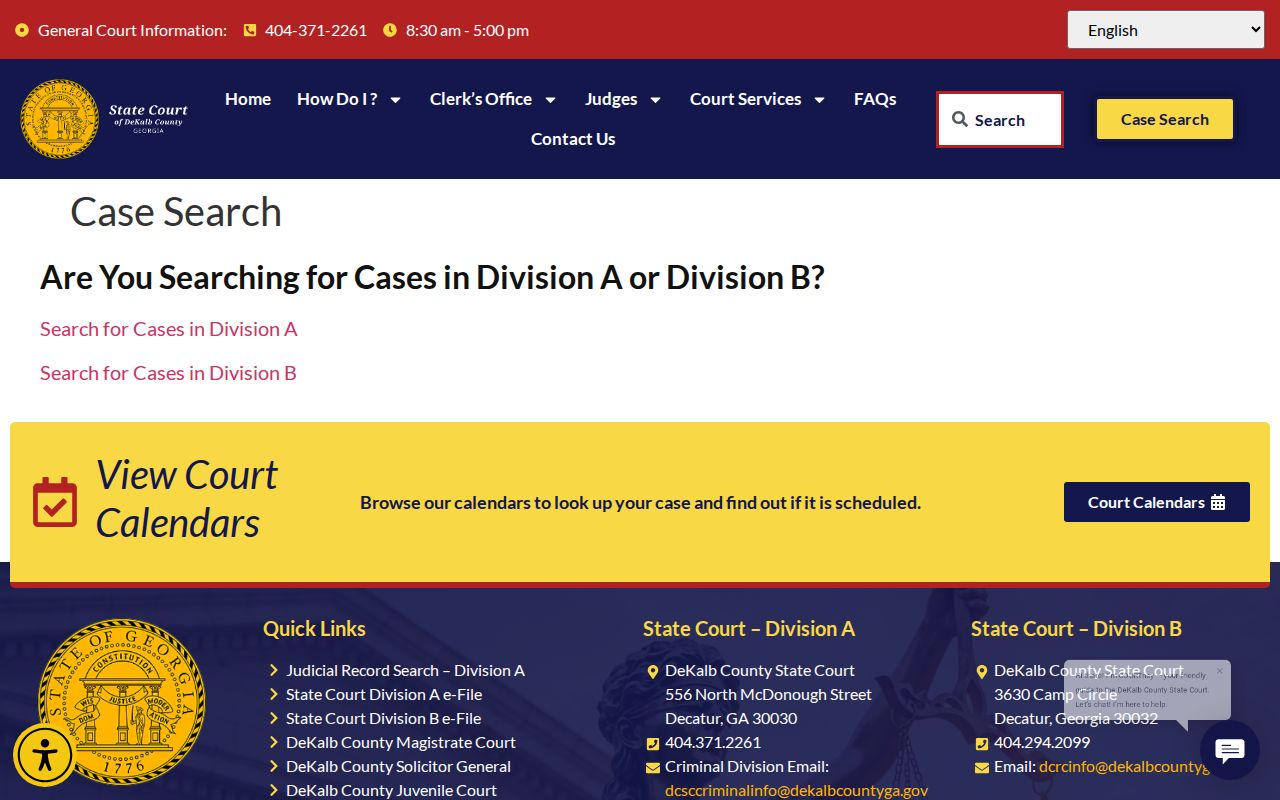
Task: Click the map pin icon for Division A address
Action: tap(653, 672)
